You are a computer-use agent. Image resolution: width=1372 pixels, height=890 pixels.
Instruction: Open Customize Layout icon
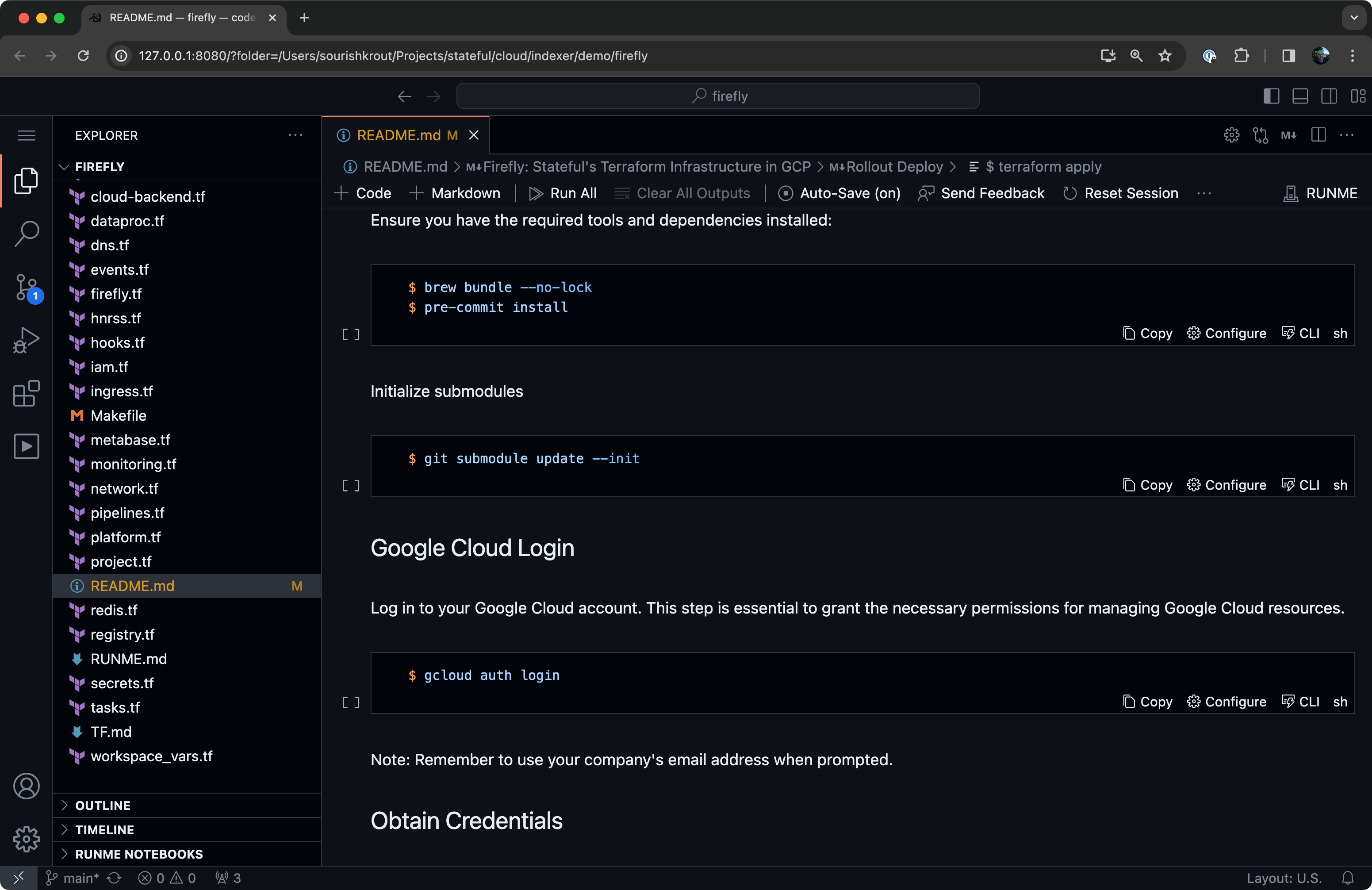coord(1357,96)
